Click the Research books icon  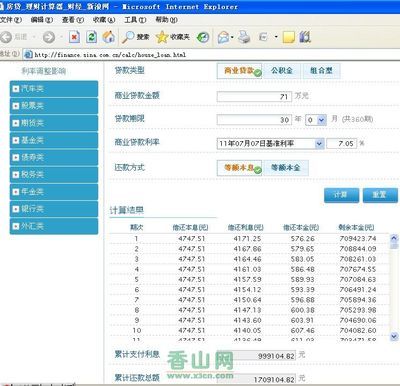[x=305, y=37]
